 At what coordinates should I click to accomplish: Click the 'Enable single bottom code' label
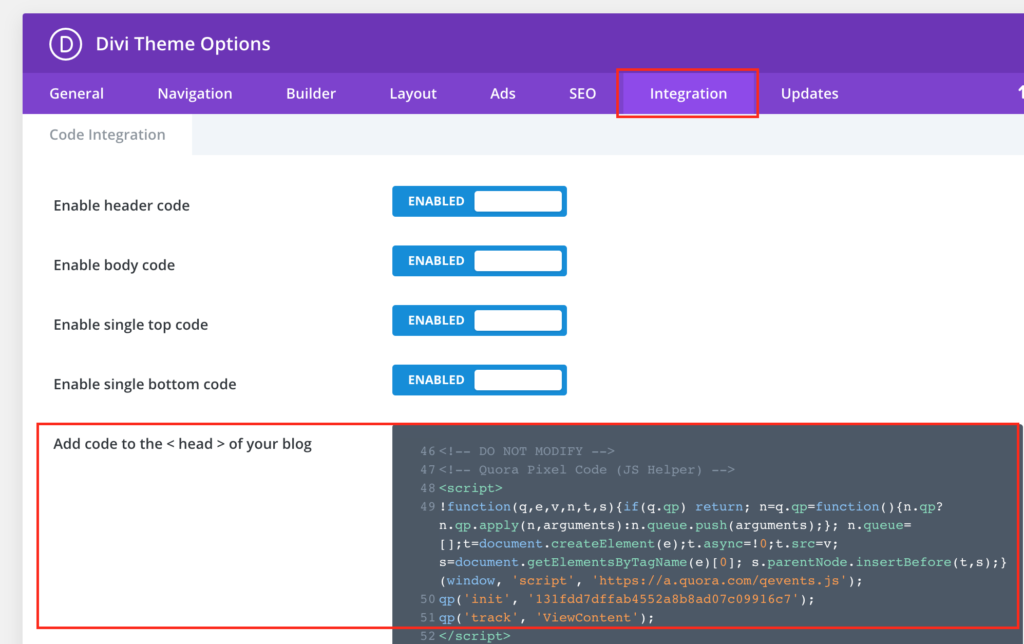pyautogui.click(x=145, y=384)
